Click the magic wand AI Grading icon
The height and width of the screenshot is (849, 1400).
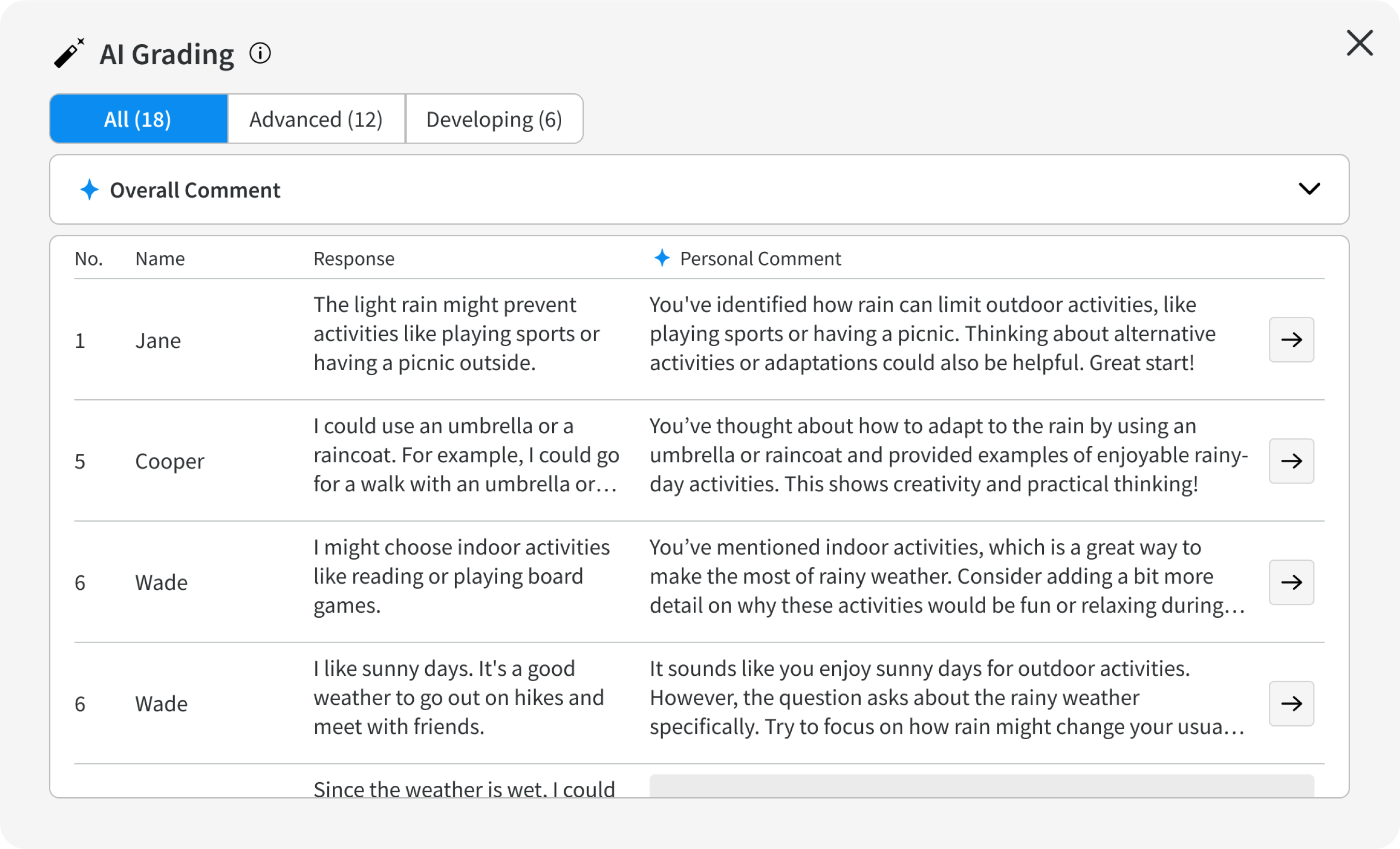[x=69, y=54]
